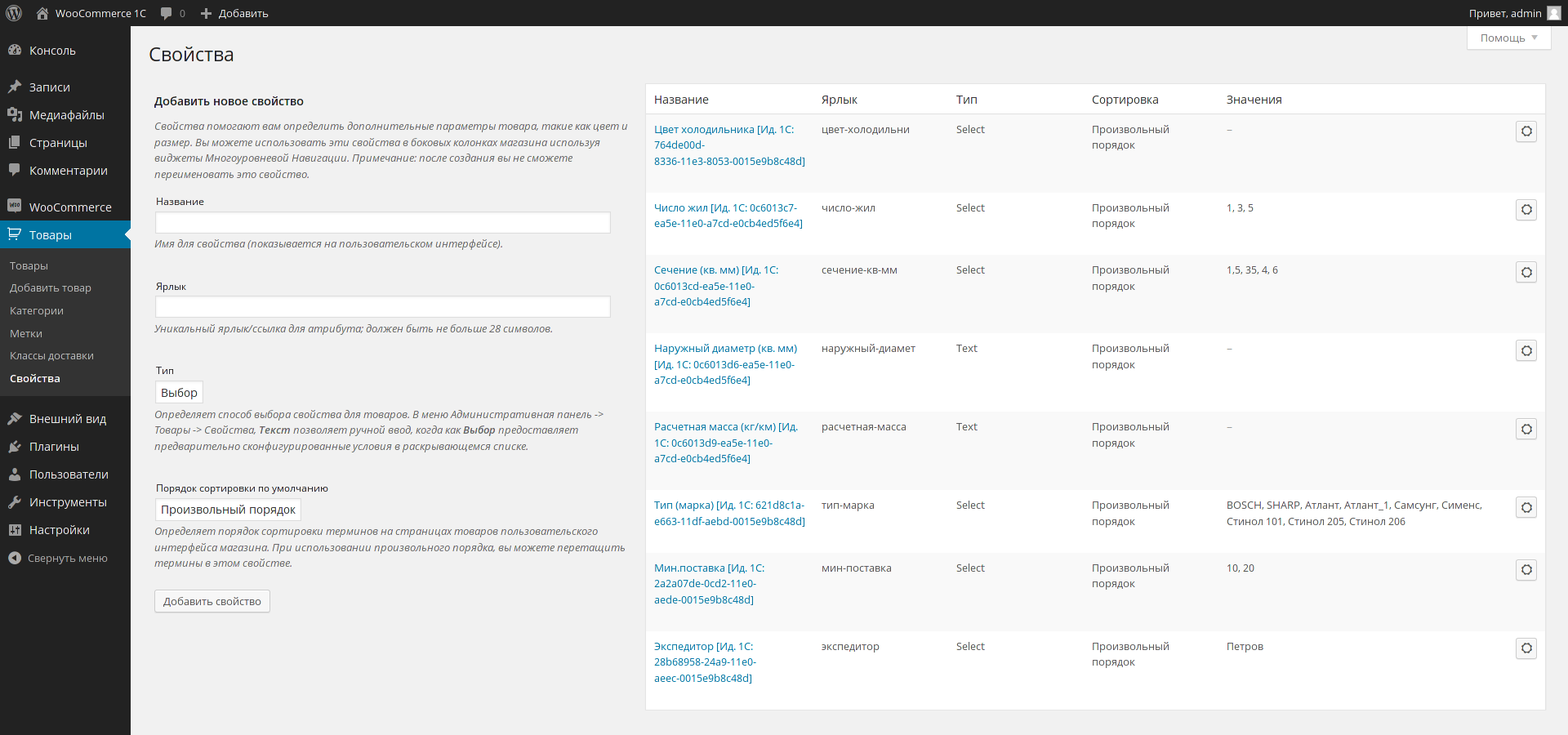Open the comments bubble icon in admin bar
The height and width of the screenshot is (735, 1568).
(x=167, y=13)
